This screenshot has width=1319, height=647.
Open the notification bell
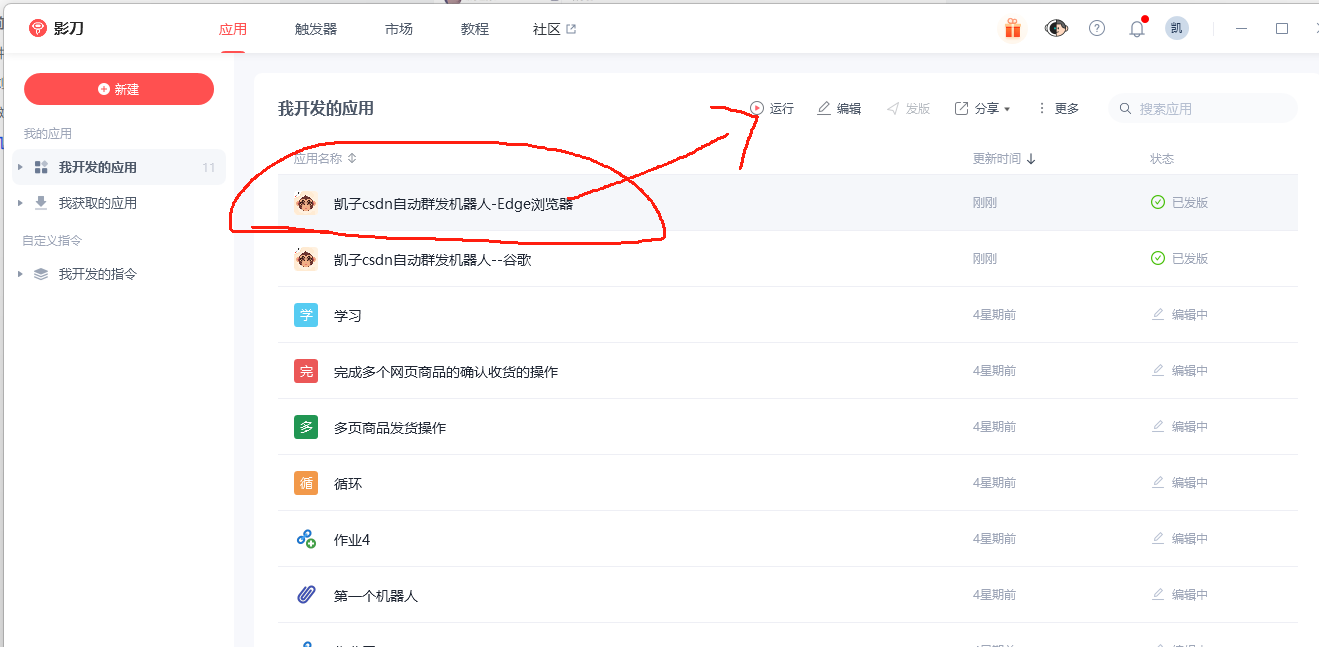(1137, 28)
